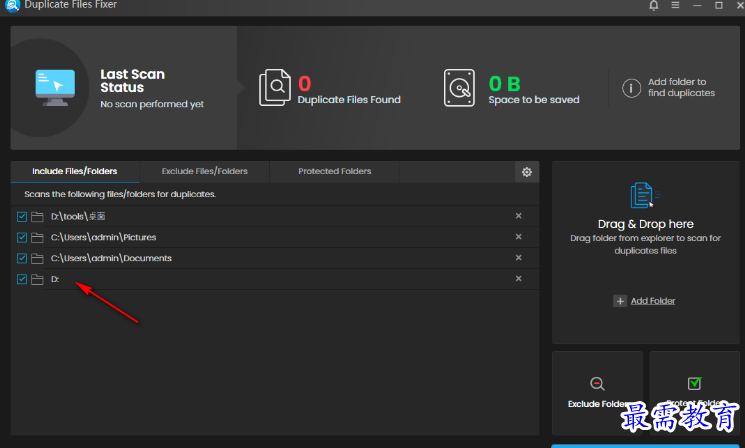Screen dimensions: 745x448
Task: Maximize the Duplicate Files Fixer window
Action: pos(719,5)
